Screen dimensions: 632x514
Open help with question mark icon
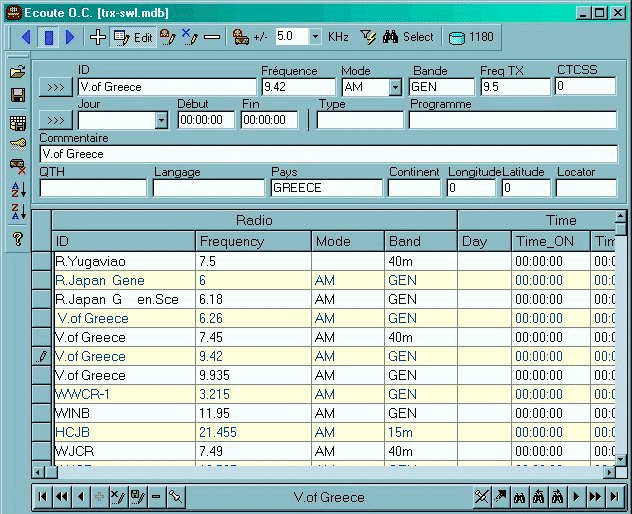(18, 239)
